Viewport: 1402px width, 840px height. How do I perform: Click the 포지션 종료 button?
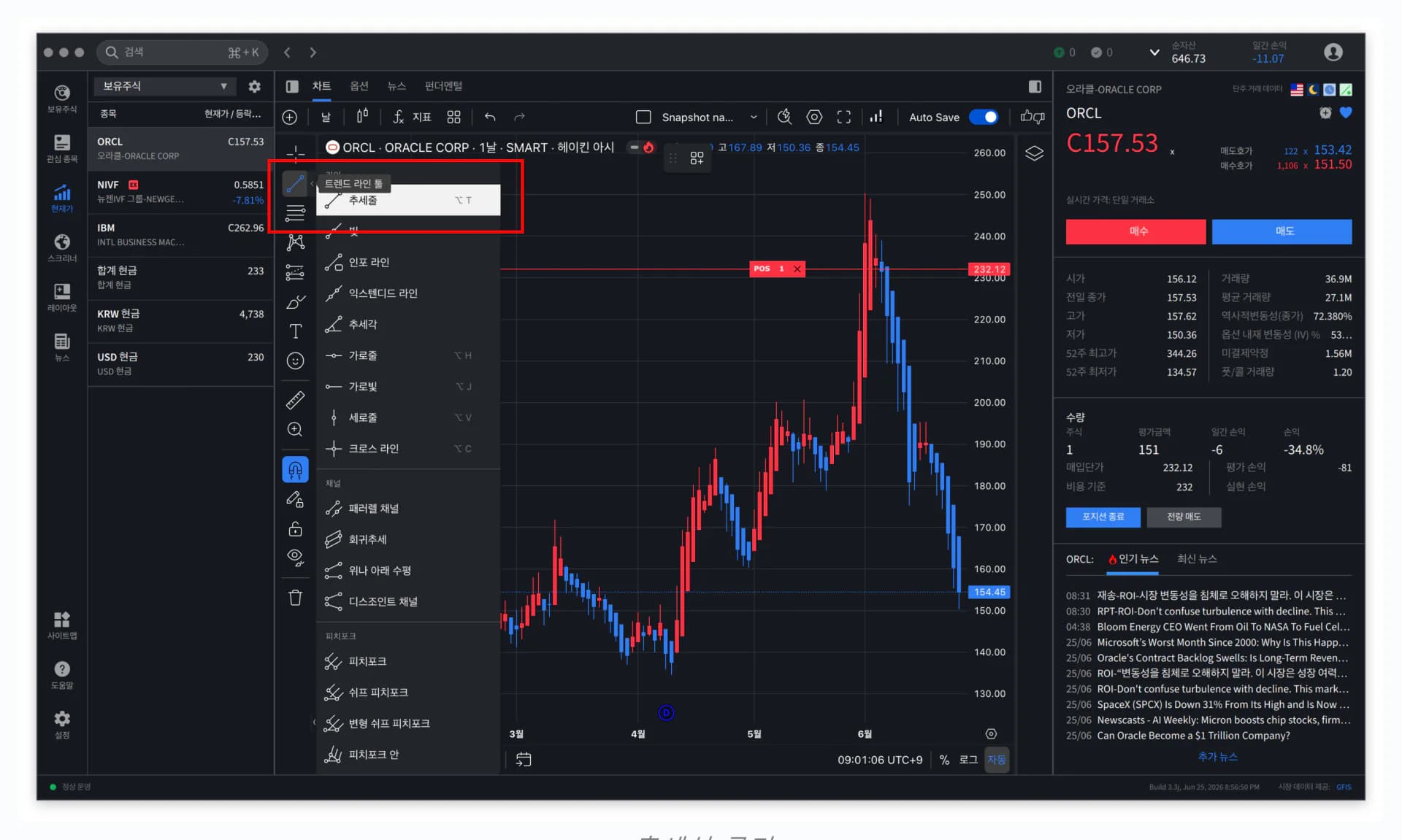1103,517
